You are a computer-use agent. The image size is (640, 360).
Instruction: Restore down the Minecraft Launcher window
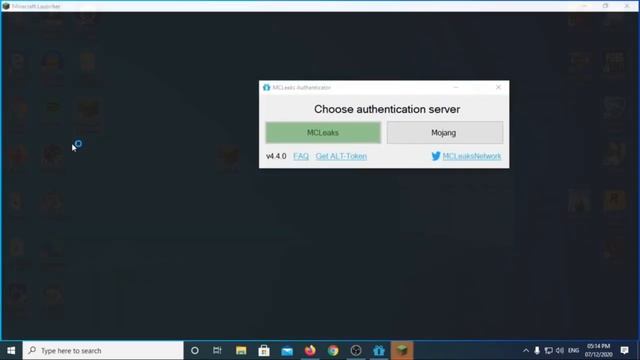point(605,6)
